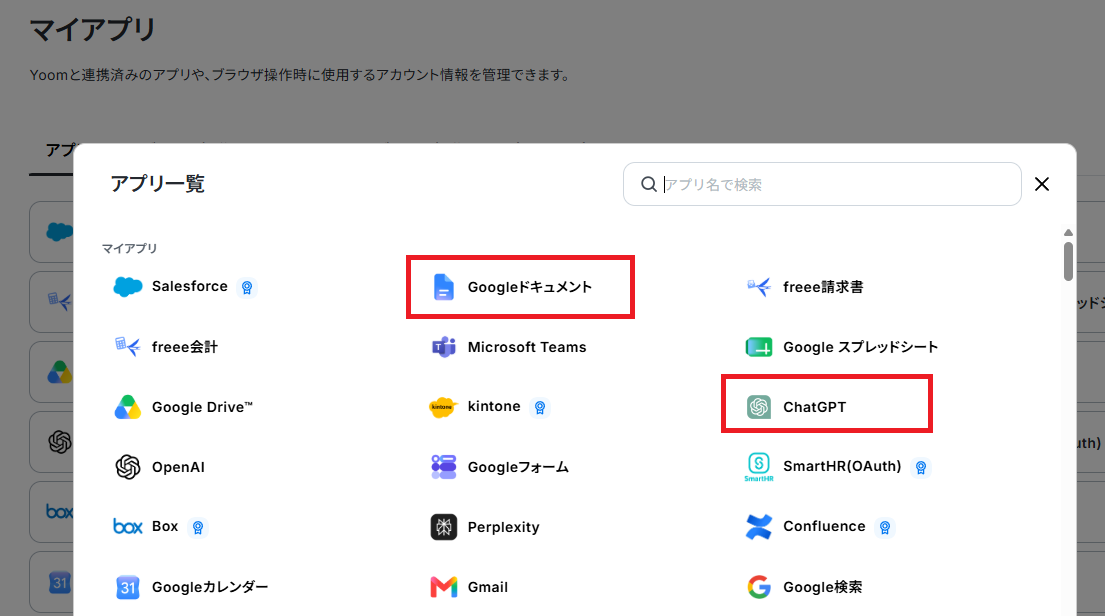Click the kintone cloud icon

[x=443, y=407]
